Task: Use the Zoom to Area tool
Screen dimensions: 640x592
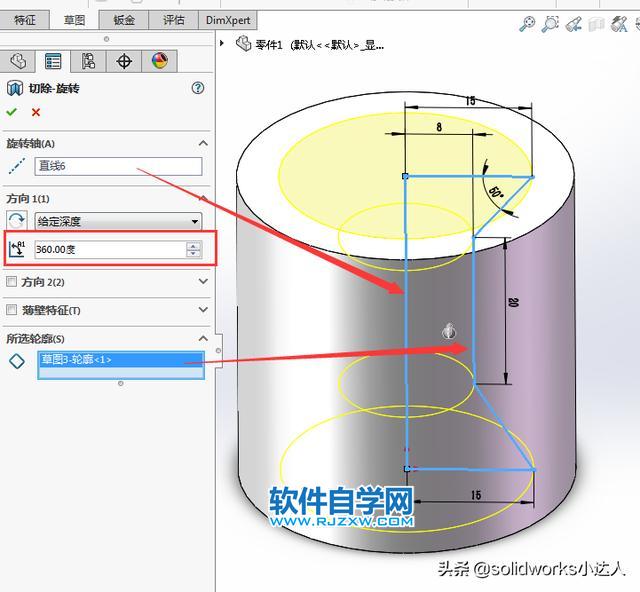Action: (x=550, y=24)
